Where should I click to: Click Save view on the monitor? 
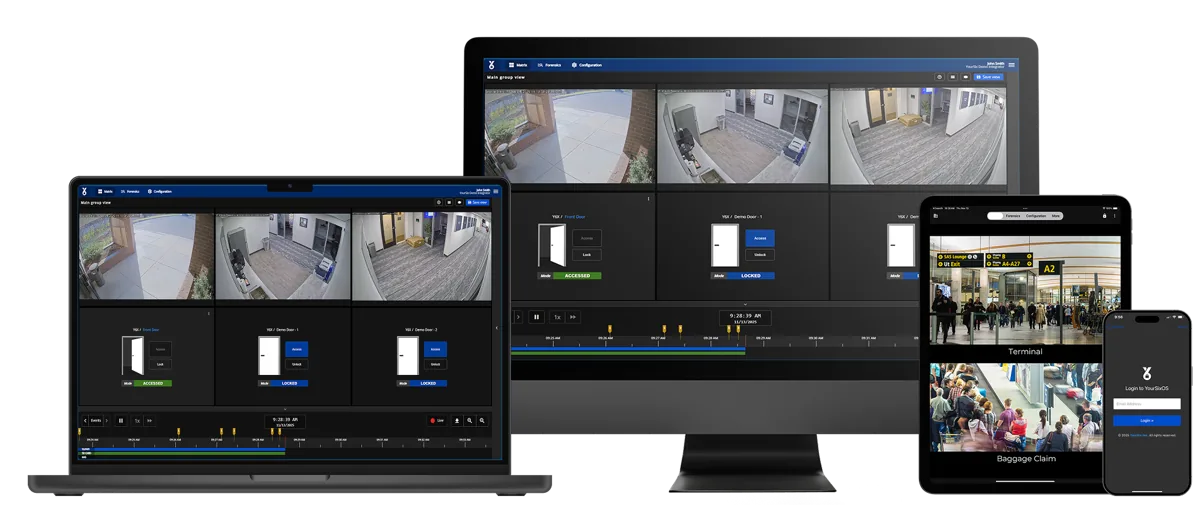988,77
